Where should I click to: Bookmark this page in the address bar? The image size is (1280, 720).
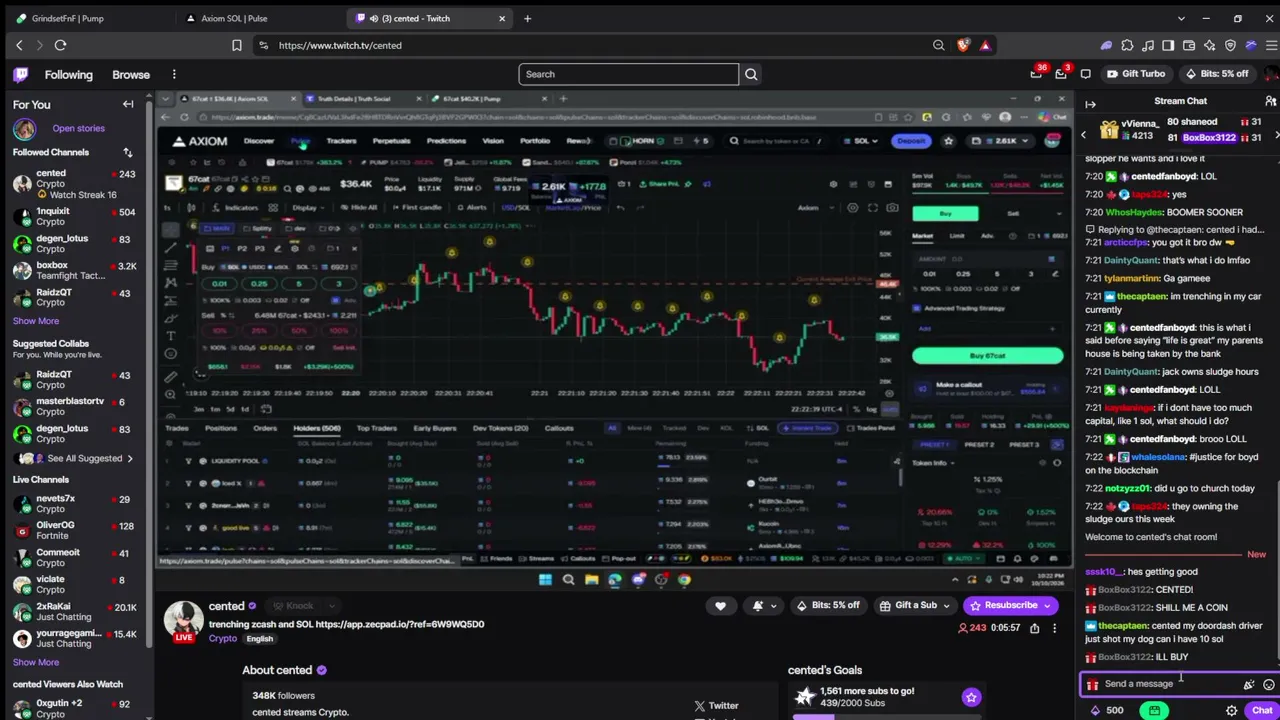pyautogui.click(x=237, y=45)
